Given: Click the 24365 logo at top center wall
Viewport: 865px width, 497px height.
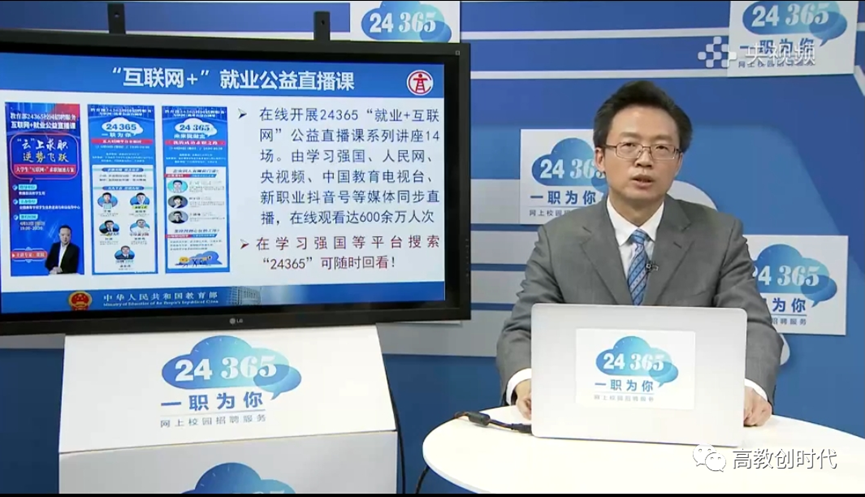Looking at the screenshot, I should [x=404, y=20].
